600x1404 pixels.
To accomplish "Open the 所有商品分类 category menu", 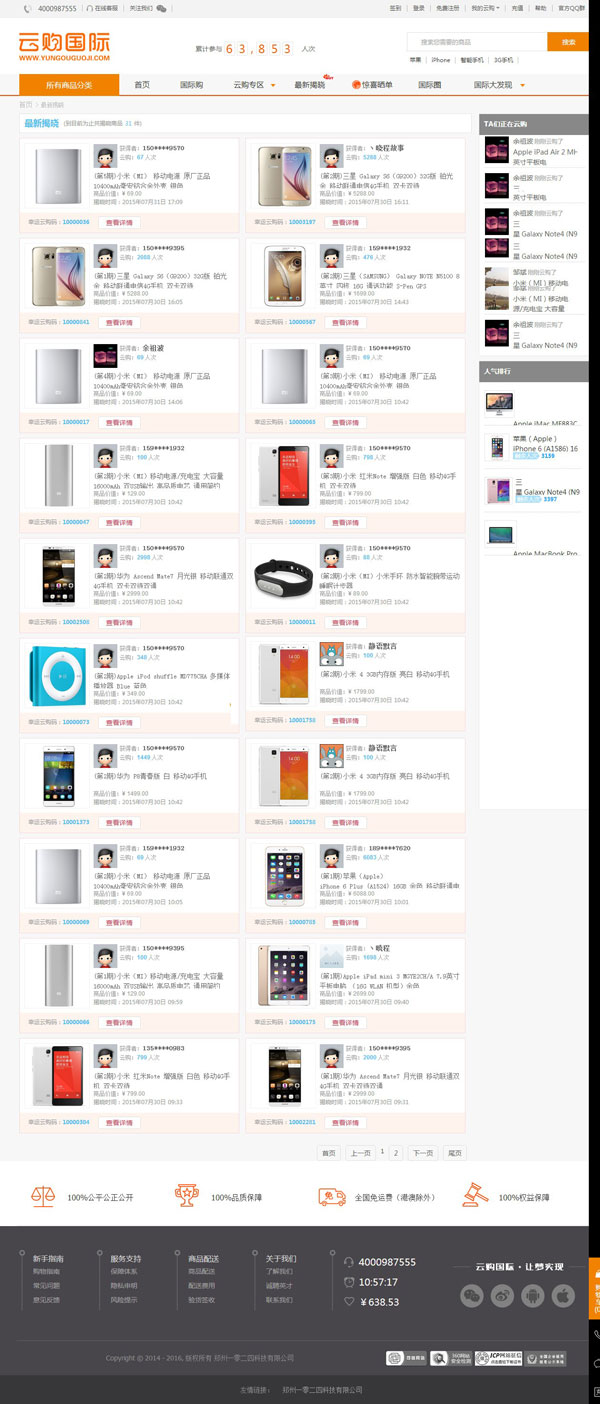I will coord(69,85).
